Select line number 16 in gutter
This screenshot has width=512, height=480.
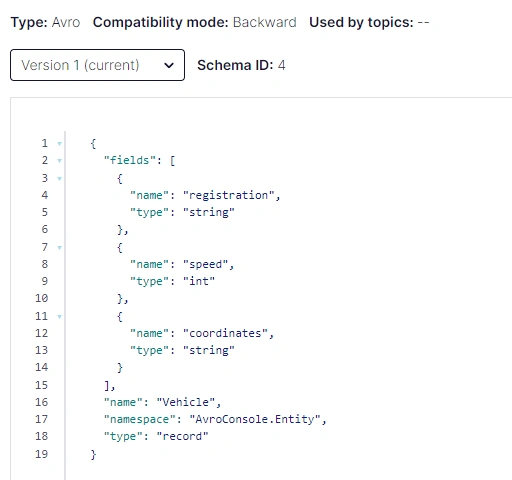[x=42, y=402]
